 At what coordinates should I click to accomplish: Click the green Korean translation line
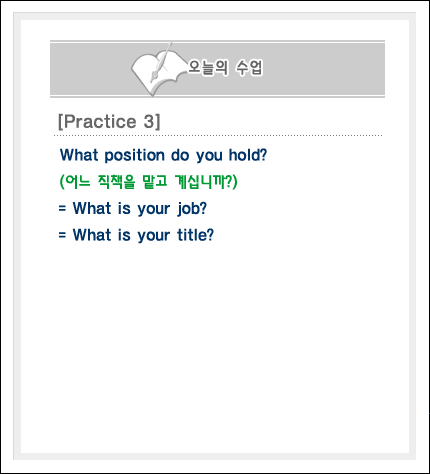[x=148, y=182]
